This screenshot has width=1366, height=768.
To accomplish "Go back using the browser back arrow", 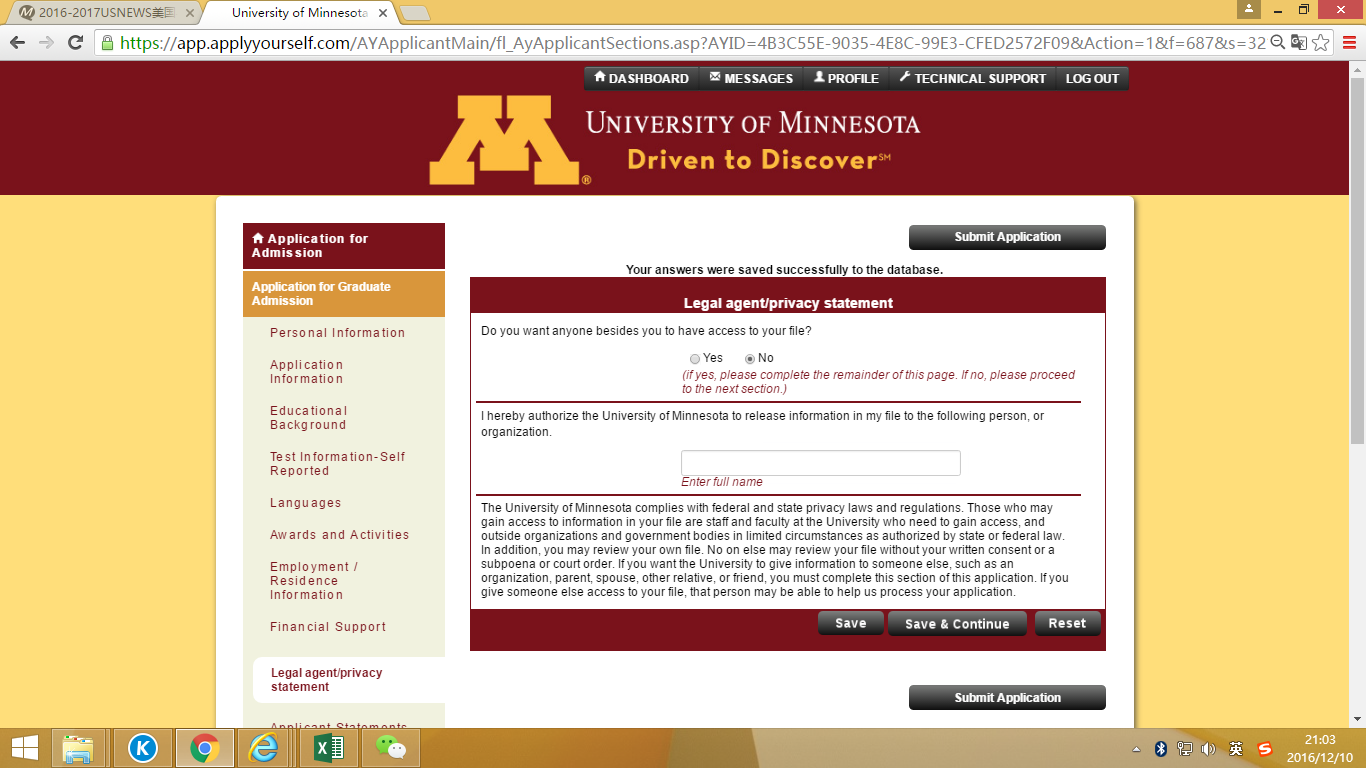I will (17, 43).
